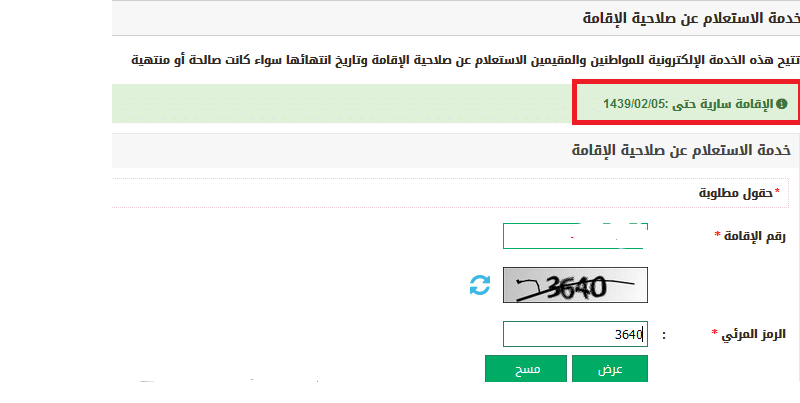Click the empty area of the green banner

342,104
